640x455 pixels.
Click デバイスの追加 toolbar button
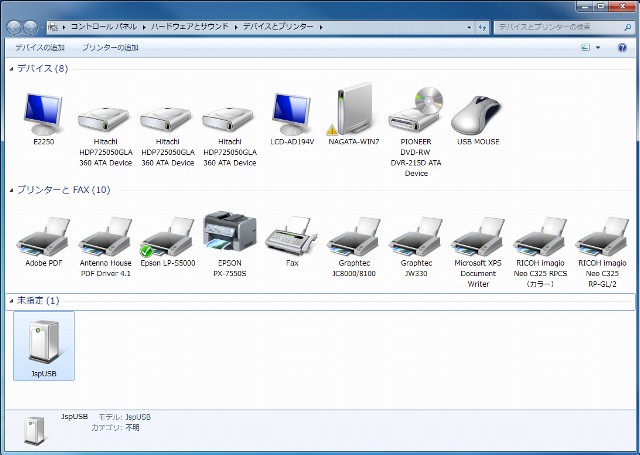point(40,48)
